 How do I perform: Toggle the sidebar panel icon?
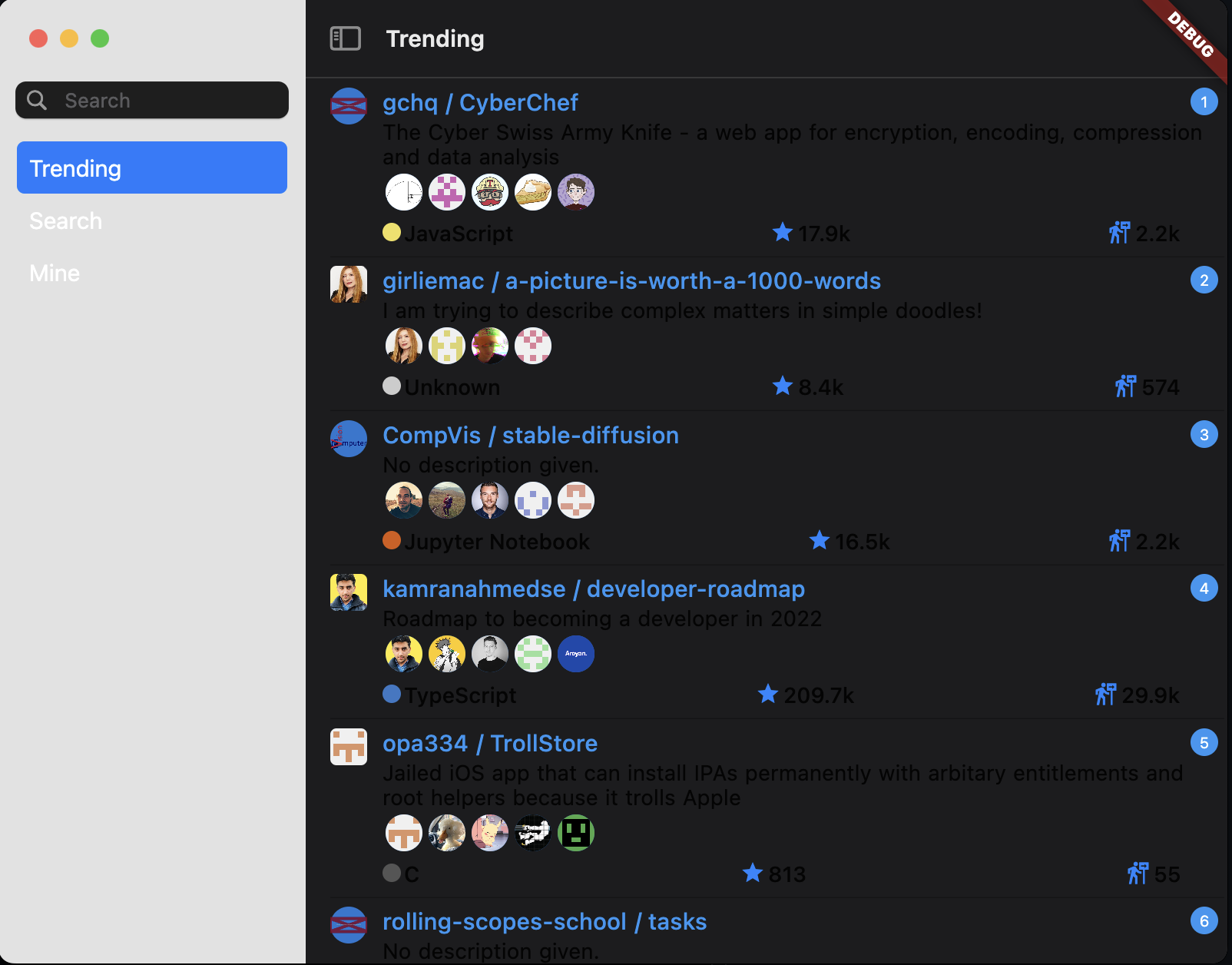coord(346,38)
